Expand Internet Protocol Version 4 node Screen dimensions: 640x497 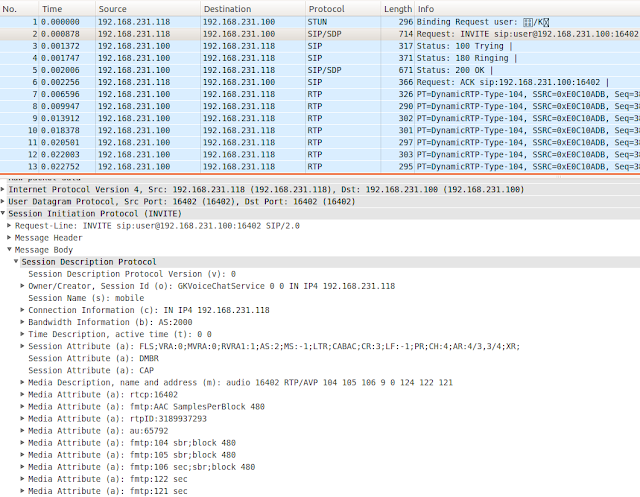pyautogui.click(x=3, y=189)
